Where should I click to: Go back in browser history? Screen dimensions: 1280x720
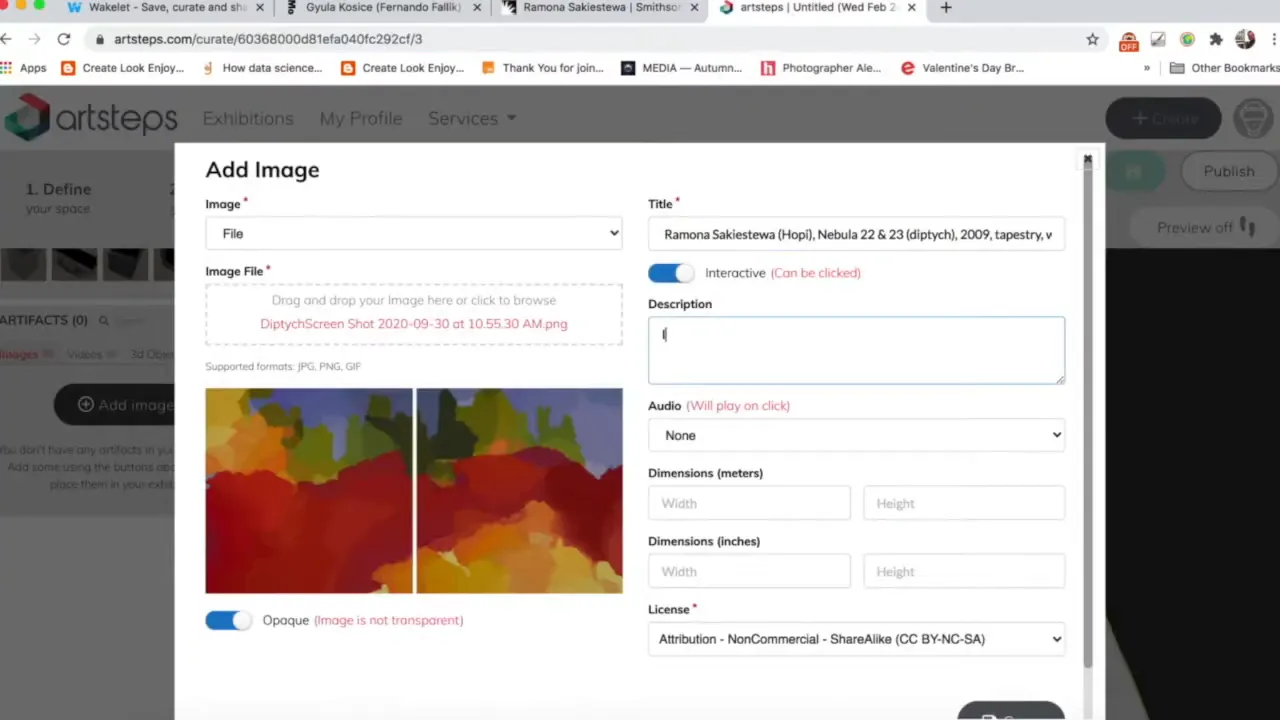pyautogui.click(x=6, y=39)
